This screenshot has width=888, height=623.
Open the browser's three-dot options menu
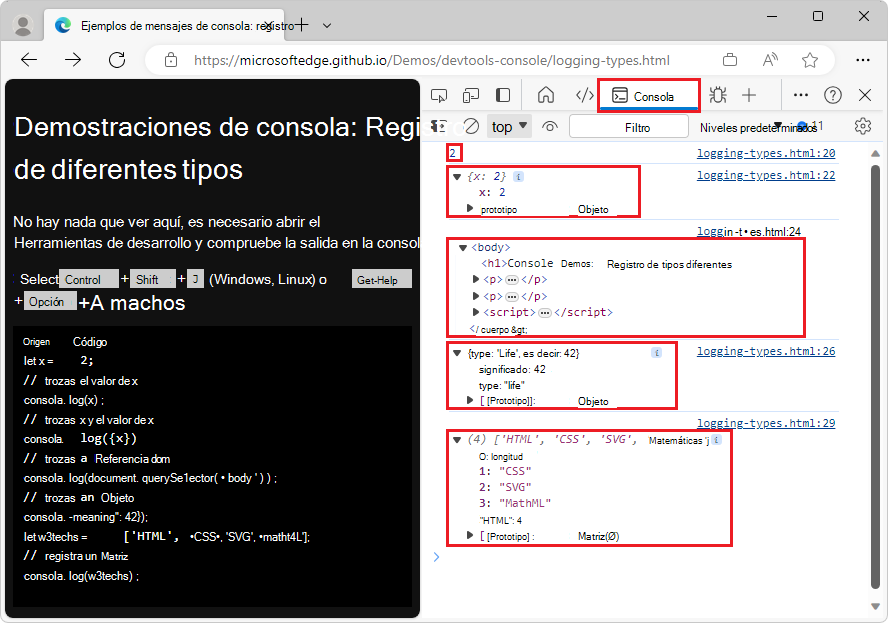pyautogui.click(x=862, y=60)
